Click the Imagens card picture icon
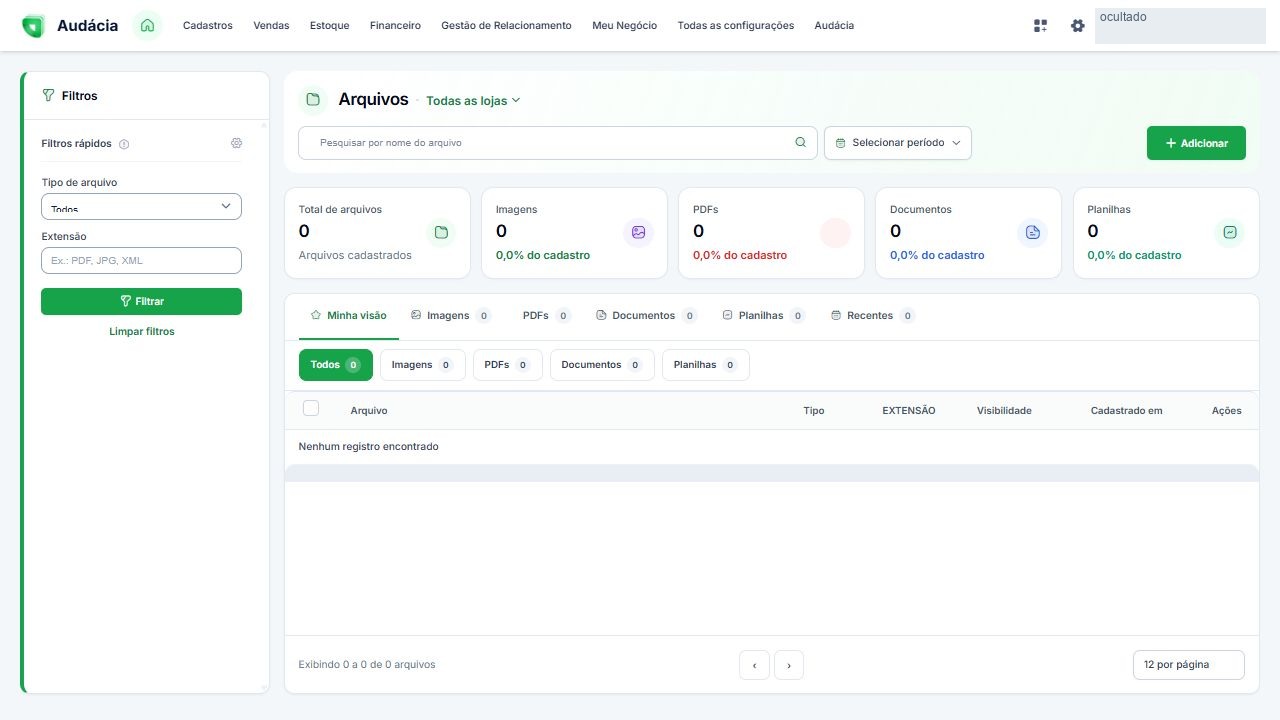 (x=638, y=233)
